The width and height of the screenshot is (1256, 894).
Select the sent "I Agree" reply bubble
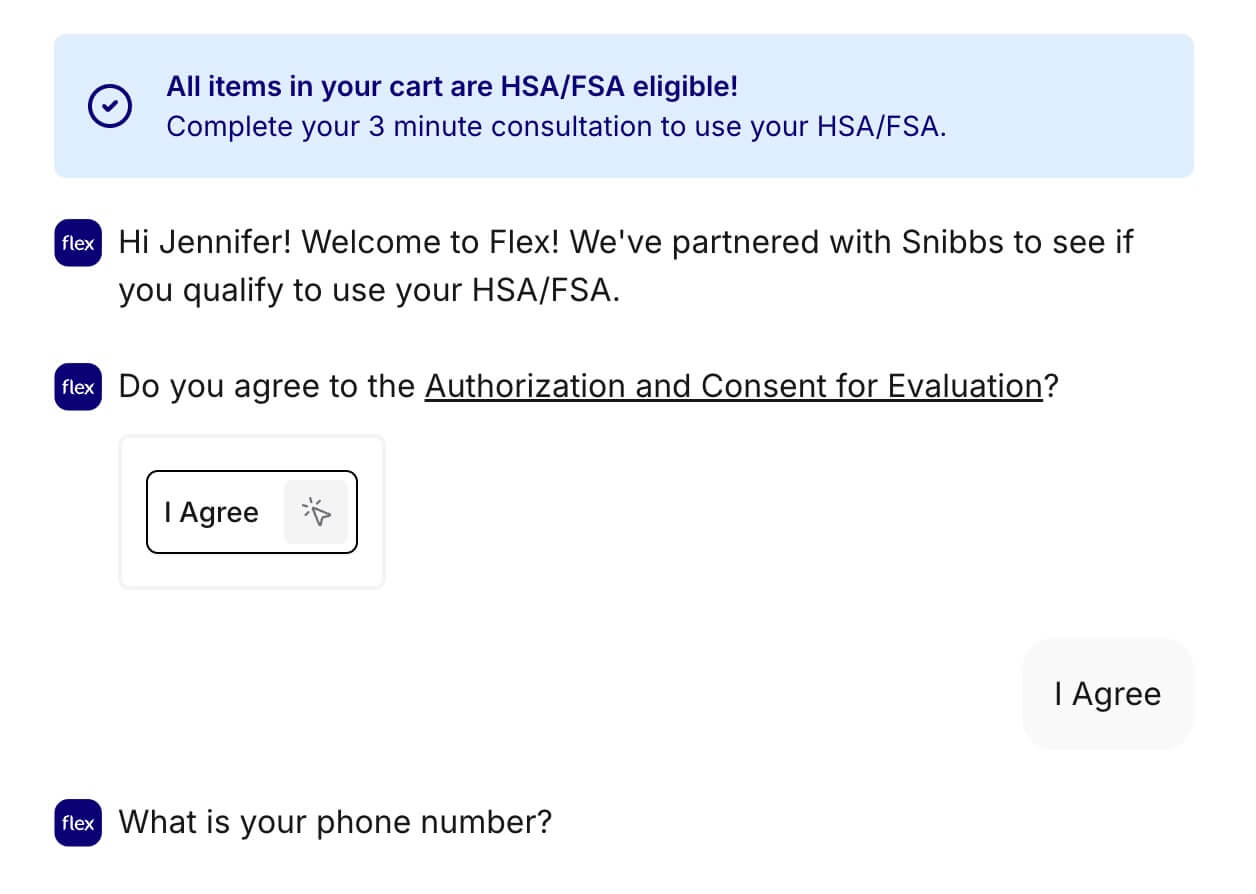[1107, 694]
